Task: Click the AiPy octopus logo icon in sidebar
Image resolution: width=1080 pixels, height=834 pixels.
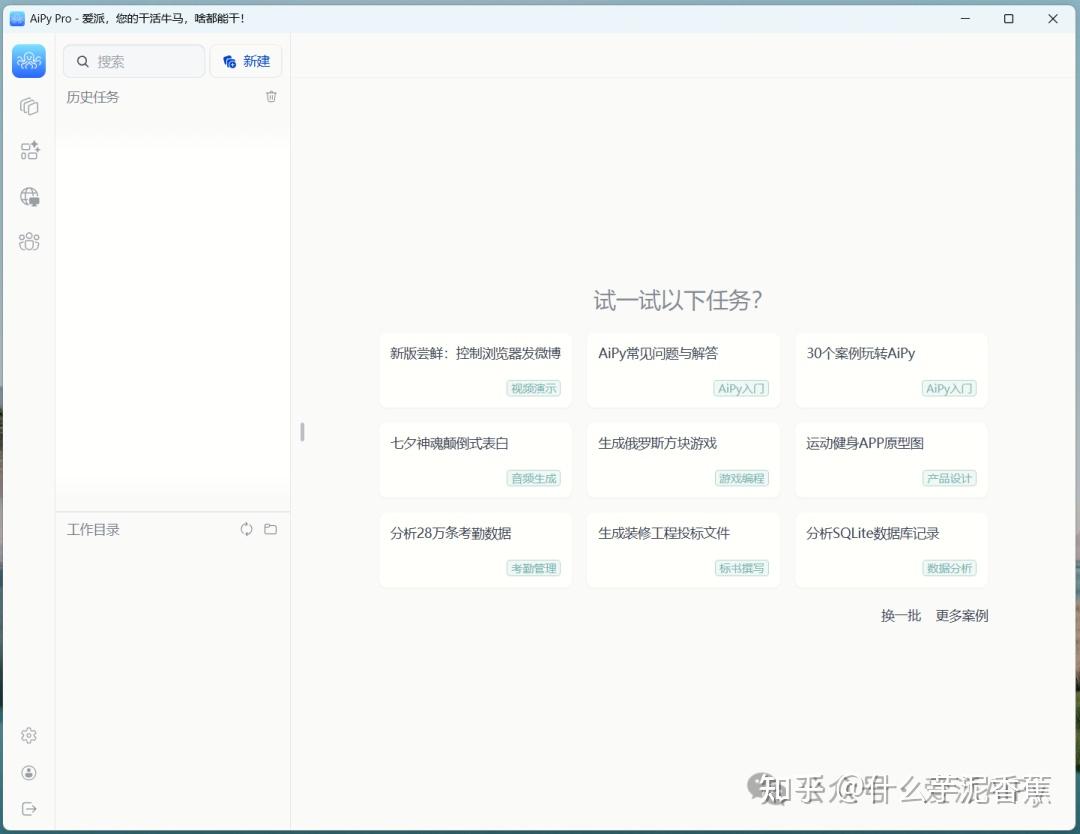Action: pos(29,61)
